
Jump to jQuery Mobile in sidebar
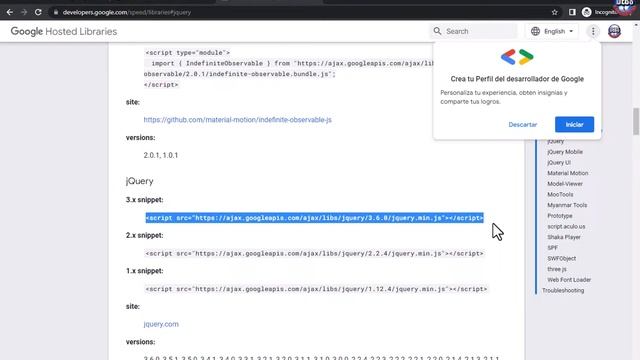point(565,152)
